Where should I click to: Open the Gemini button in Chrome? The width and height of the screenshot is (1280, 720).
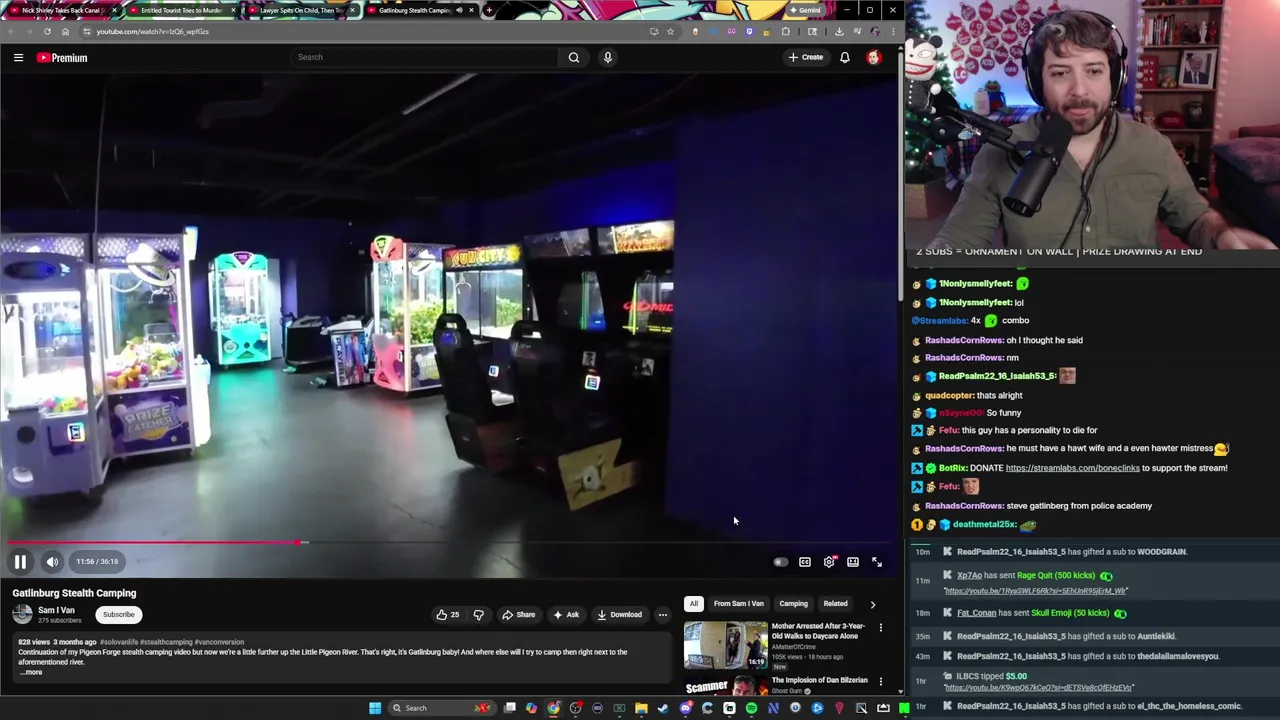[805, 10]
